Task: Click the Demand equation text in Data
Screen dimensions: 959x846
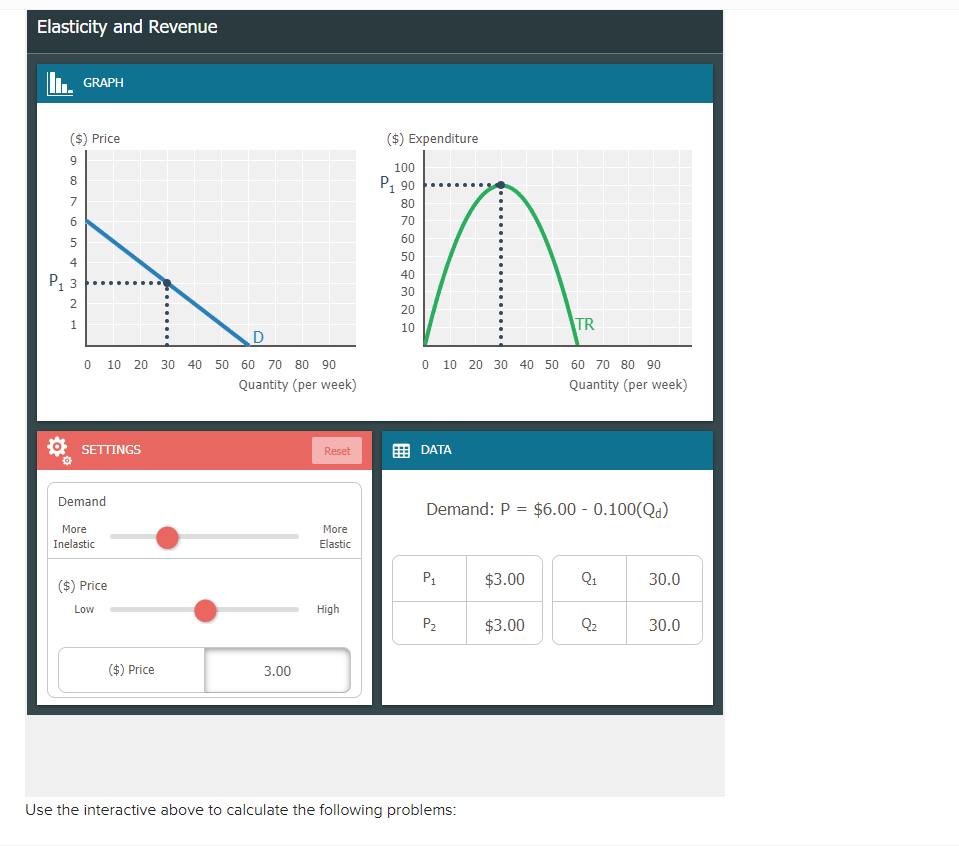Action: [547, 510]
